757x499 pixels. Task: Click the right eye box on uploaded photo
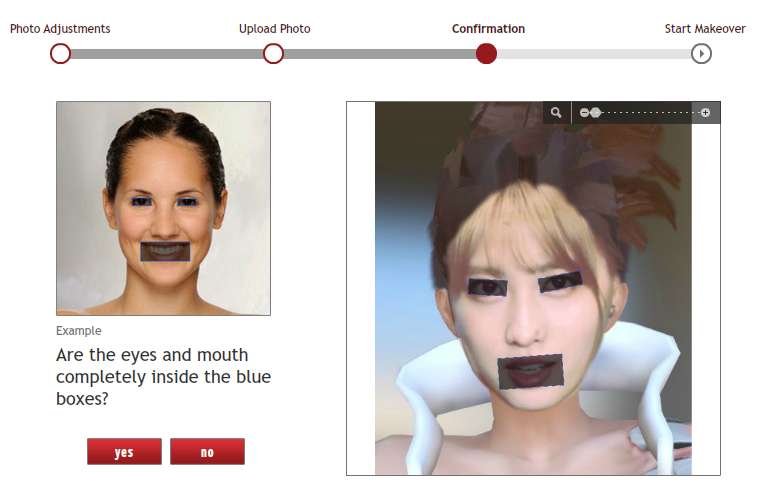(x=560, y=281)
